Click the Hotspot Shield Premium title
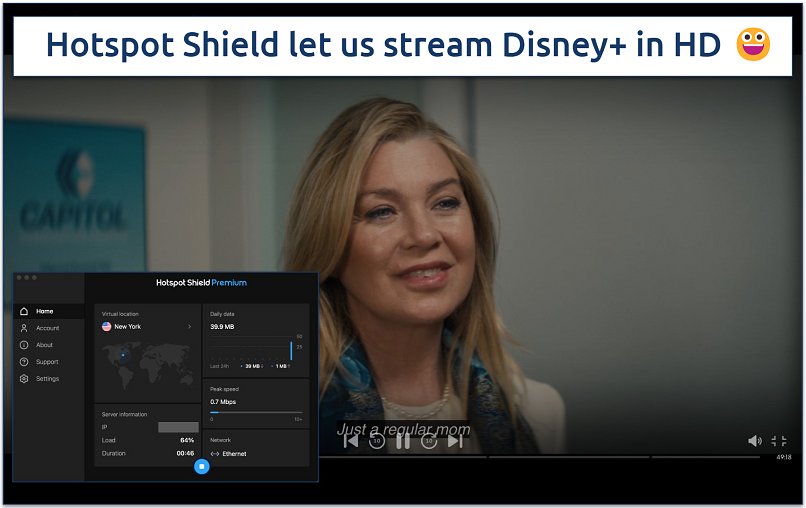Viewport: 806px width, 508px height. pyautogui.click(x=202, y=283)
